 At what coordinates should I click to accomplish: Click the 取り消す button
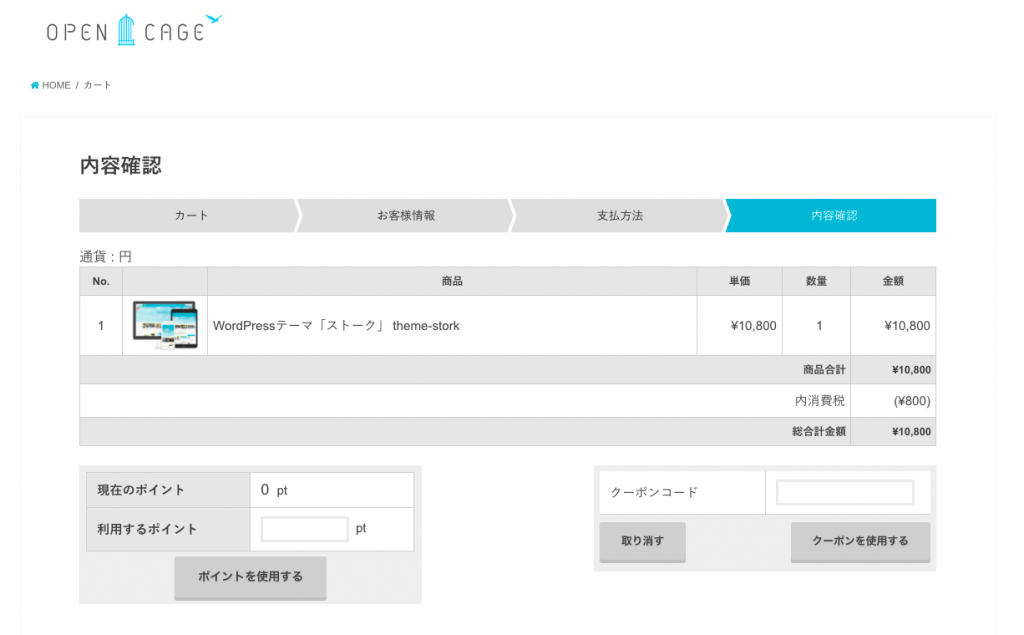(643, 542)
